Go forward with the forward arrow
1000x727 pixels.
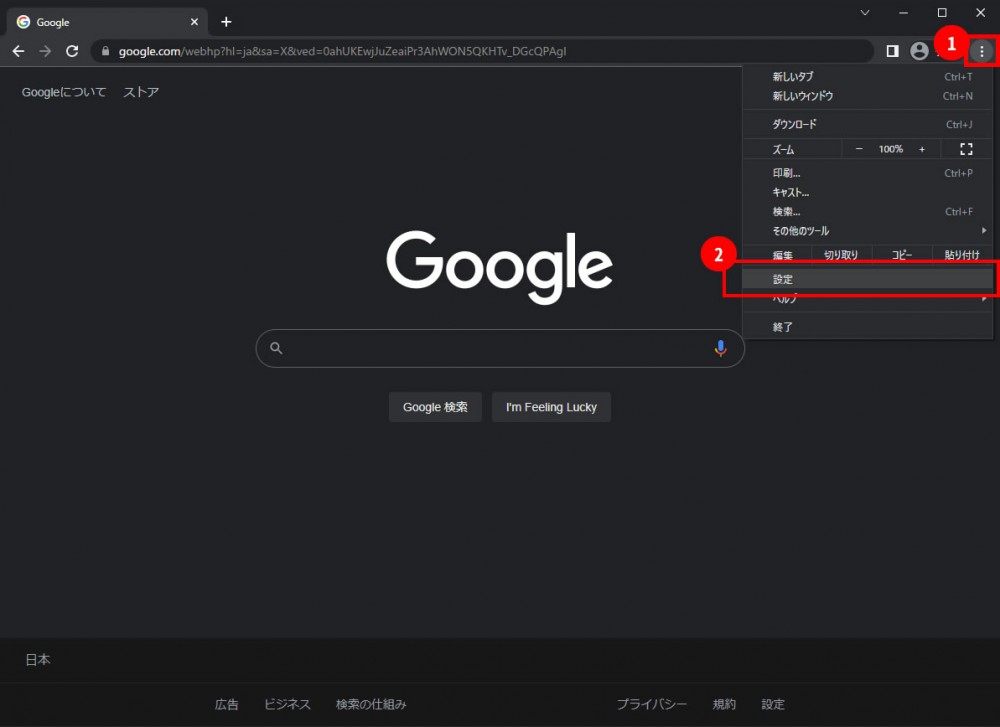pyautogui.click(x=45, y=51)
